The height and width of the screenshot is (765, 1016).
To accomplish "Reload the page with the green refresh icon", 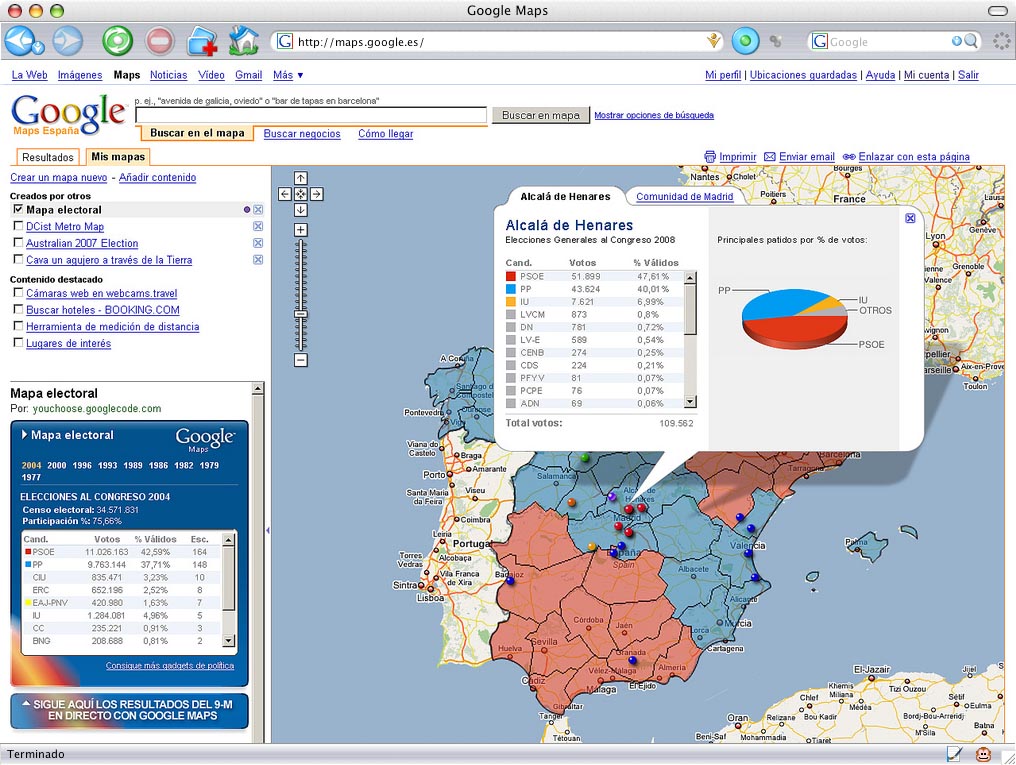I will click(x=117, y=41).
